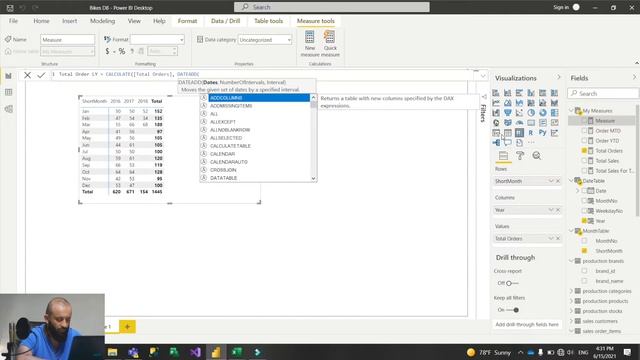Select the Python visual icon
The image size is (640, 360).
(x=542, y=133)
